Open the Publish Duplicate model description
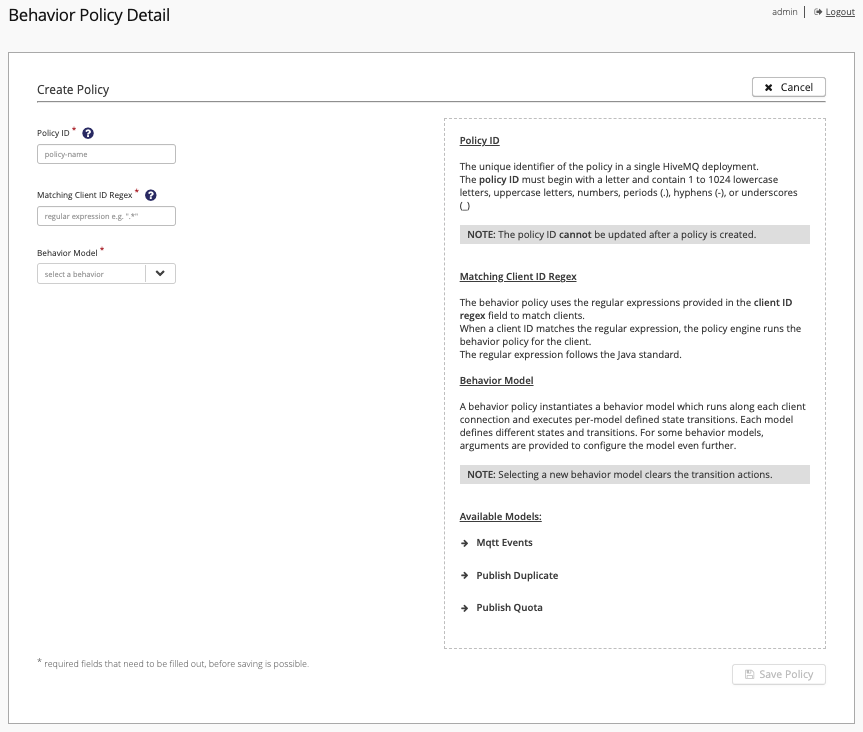Screen dimensions: 863x732 tap(517, 575)
